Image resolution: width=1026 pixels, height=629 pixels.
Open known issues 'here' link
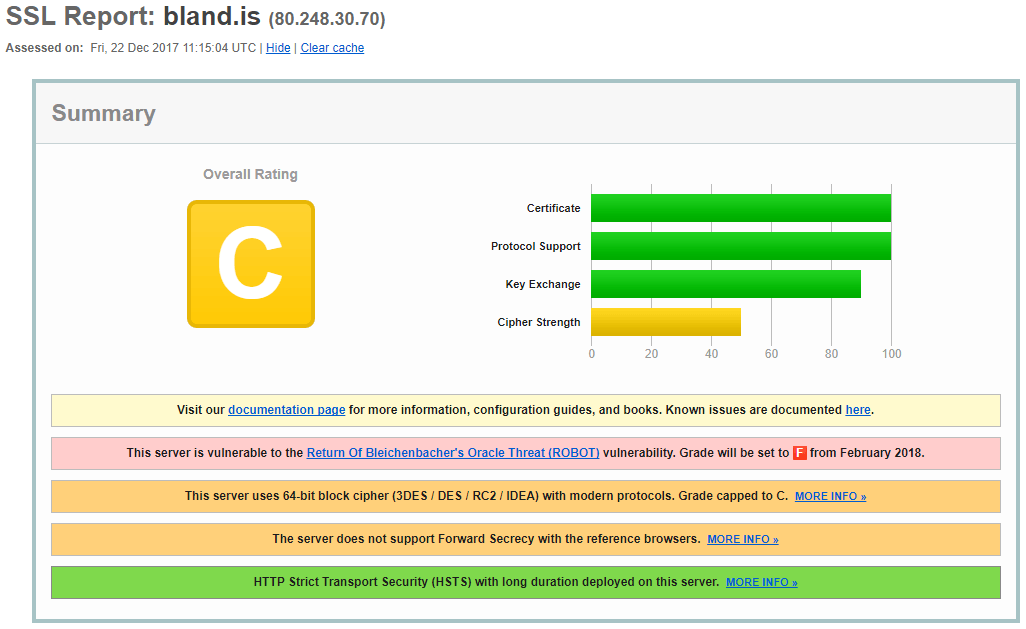pyautogui.click(x=858, y=410)
